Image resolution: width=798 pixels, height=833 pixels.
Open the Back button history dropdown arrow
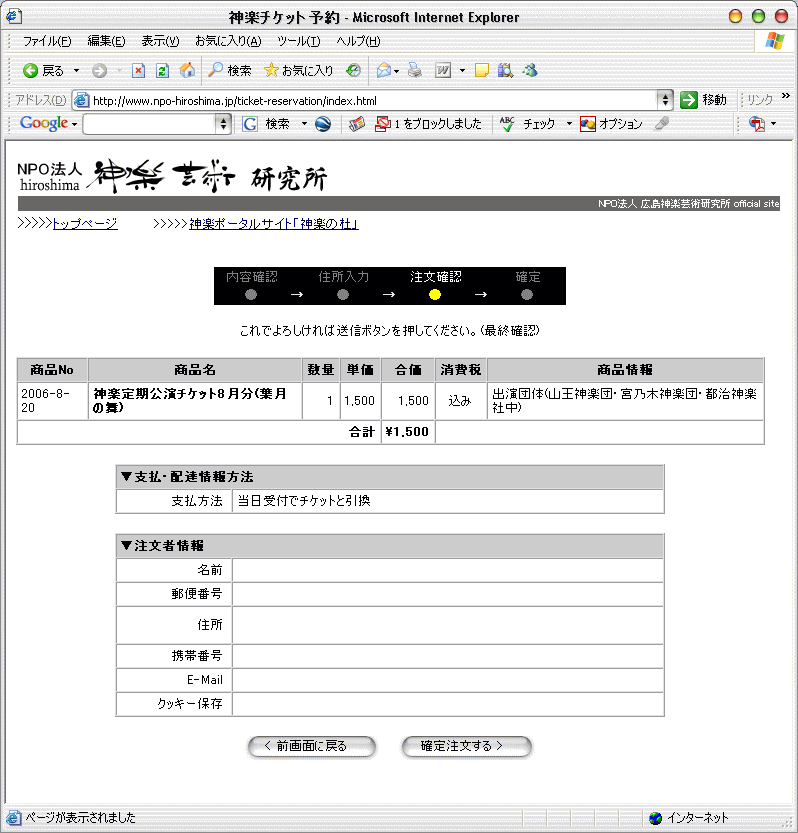coord(77,70)
